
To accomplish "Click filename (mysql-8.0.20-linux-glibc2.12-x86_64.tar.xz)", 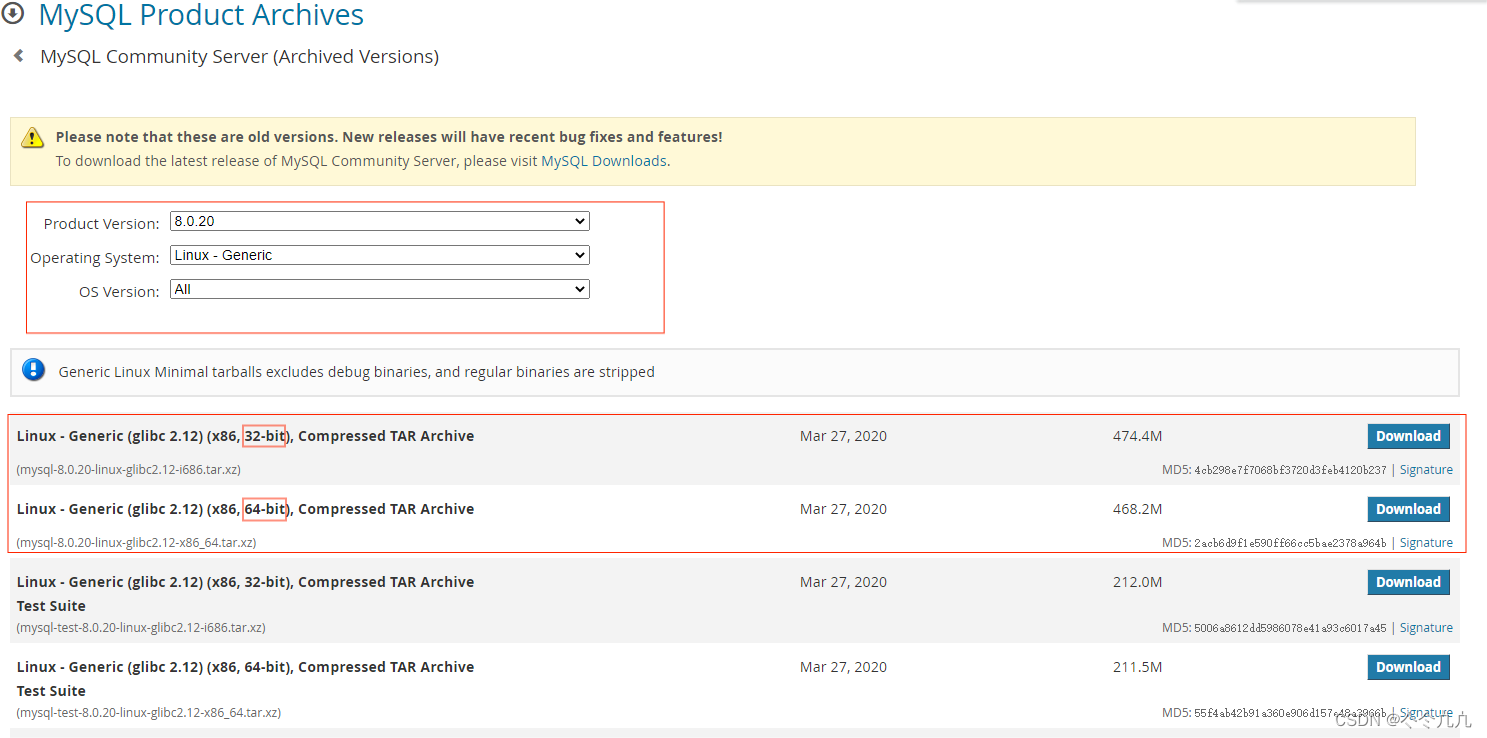I will [x=136, y=542].
